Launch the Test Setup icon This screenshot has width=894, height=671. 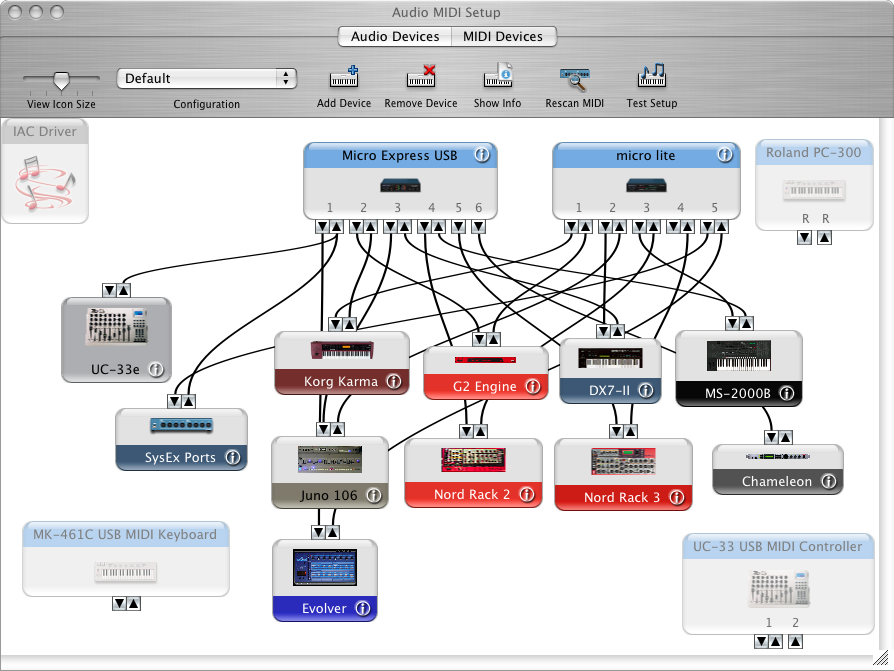[x=652, y=76]
